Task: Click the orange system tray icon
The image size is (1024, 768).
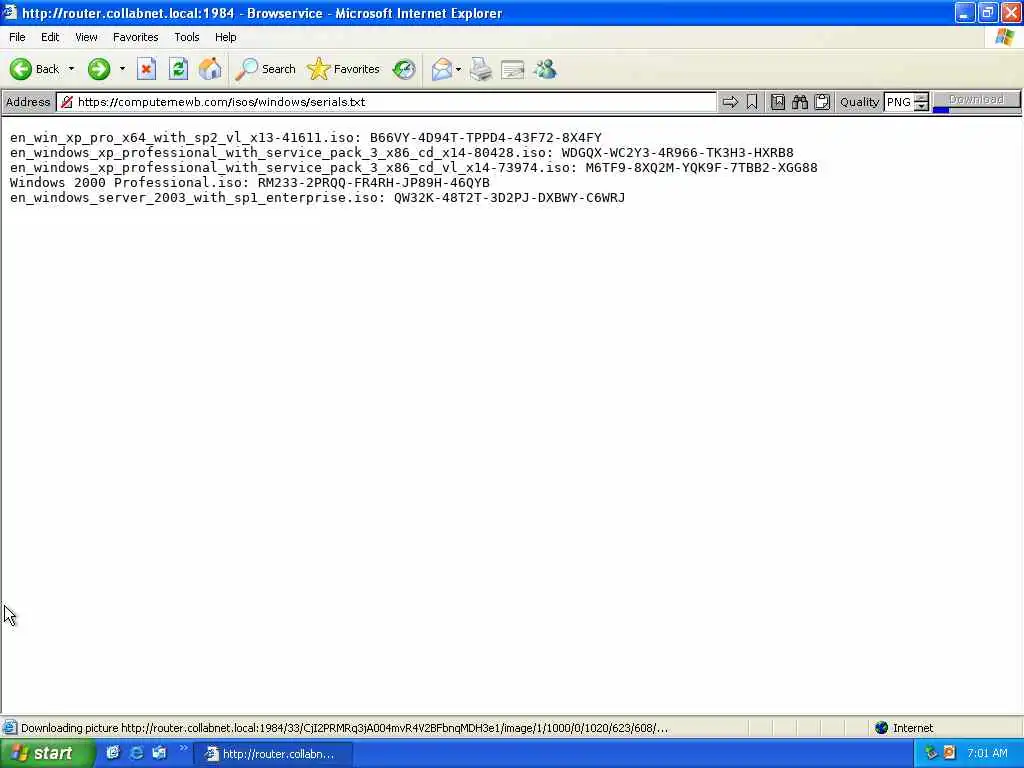Action: click(x=950, y=753)
